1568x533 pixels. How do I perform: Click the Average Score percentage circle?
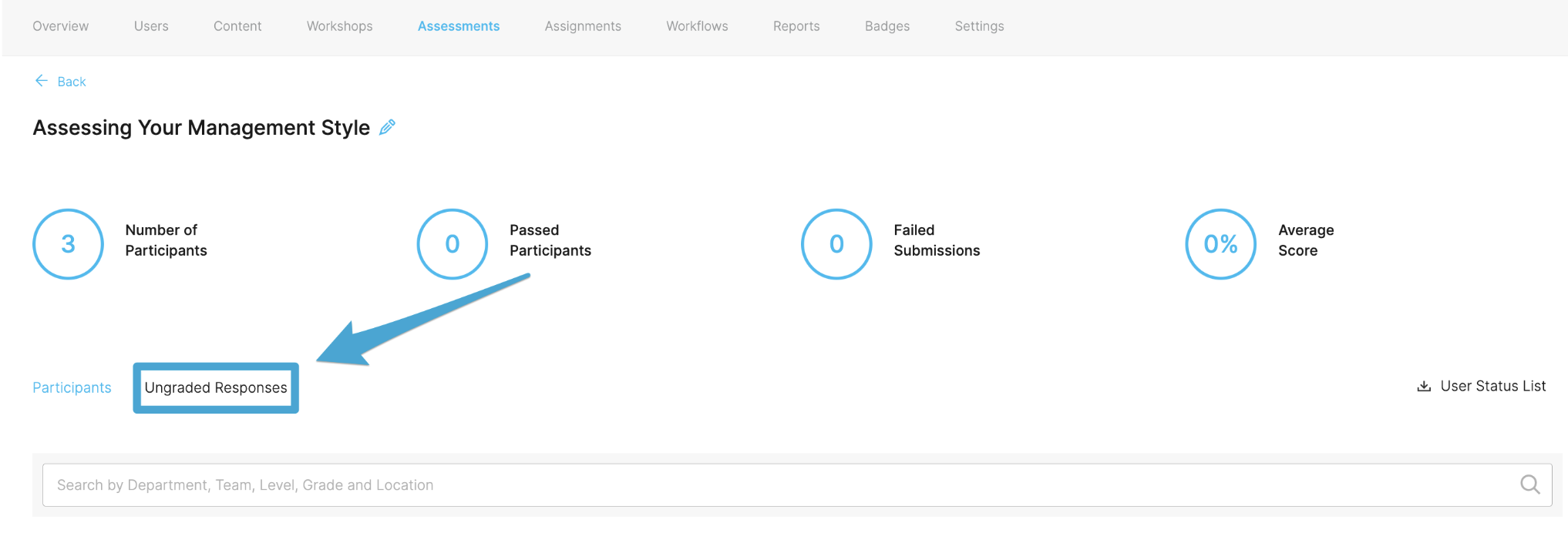tap(1221, 244)
